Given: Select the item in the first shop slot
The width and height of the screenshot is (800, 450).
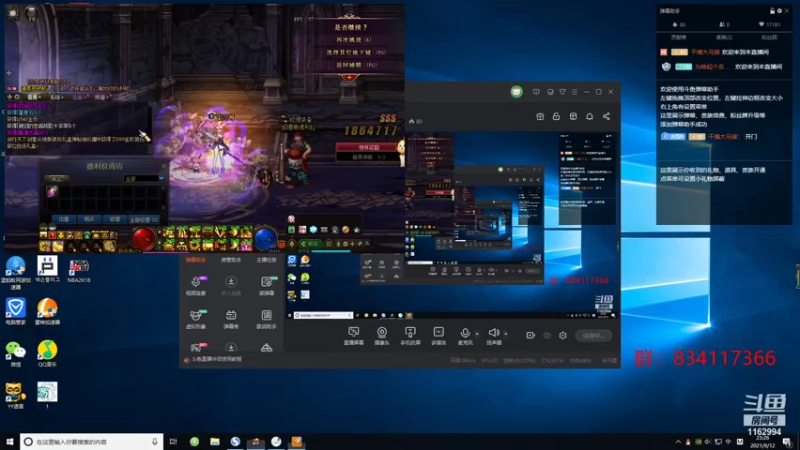Looking at the screenshot, I should click(x=52, y=192).
